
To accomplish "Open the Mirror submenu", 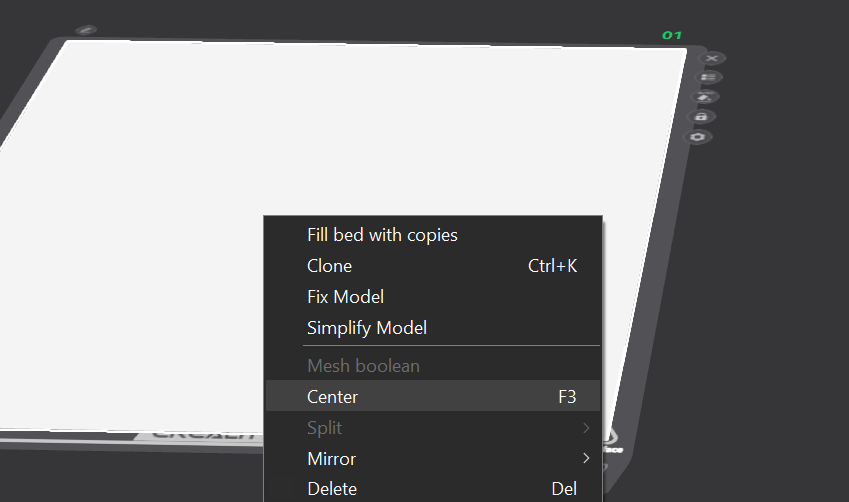I will point(331,459).
